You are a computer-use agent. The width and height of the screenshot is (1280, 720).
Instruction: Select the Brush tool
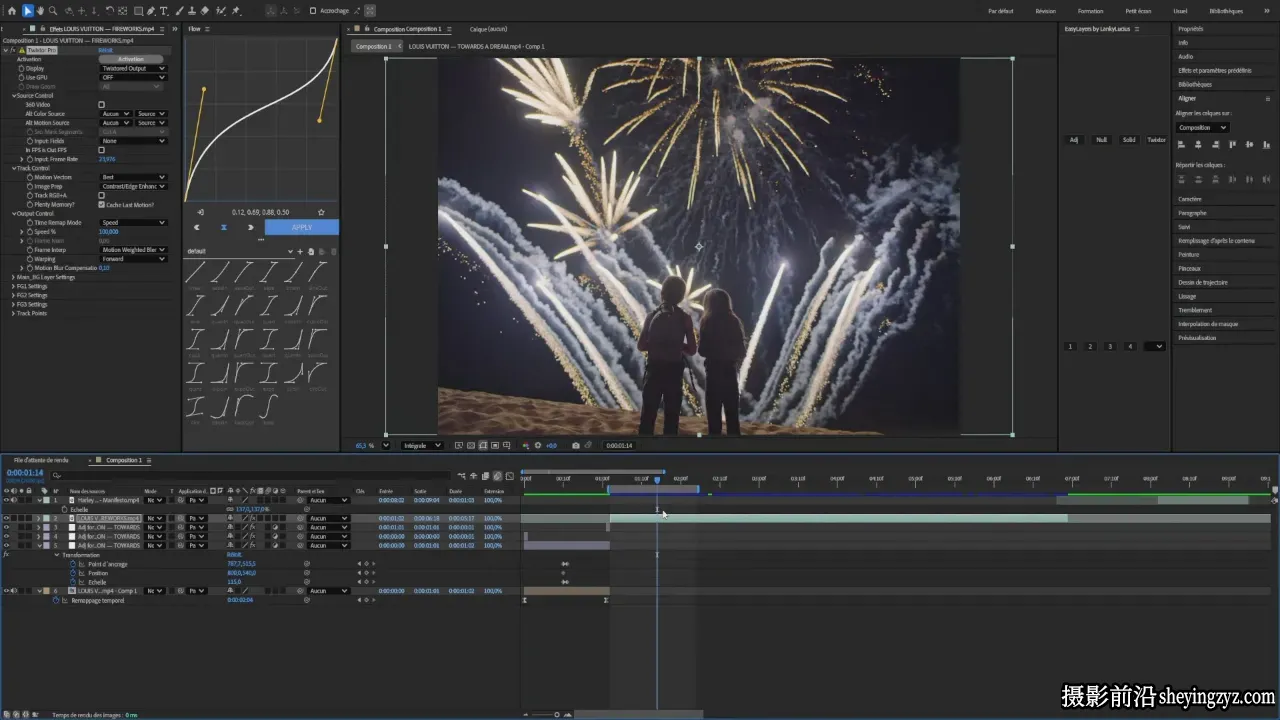click(x=179, y=11)
